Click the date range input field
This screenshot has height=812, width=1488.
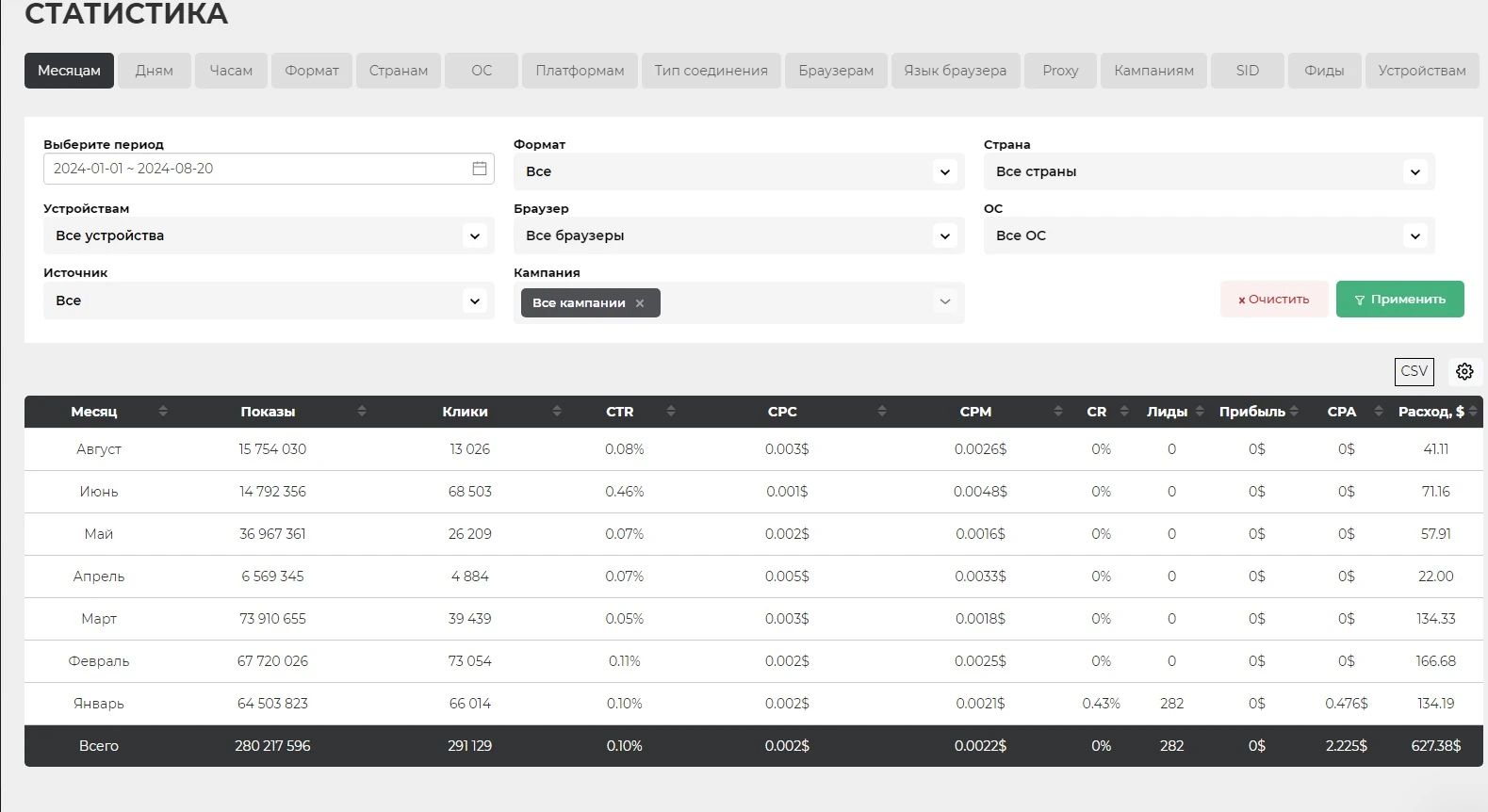click(269, 169)
